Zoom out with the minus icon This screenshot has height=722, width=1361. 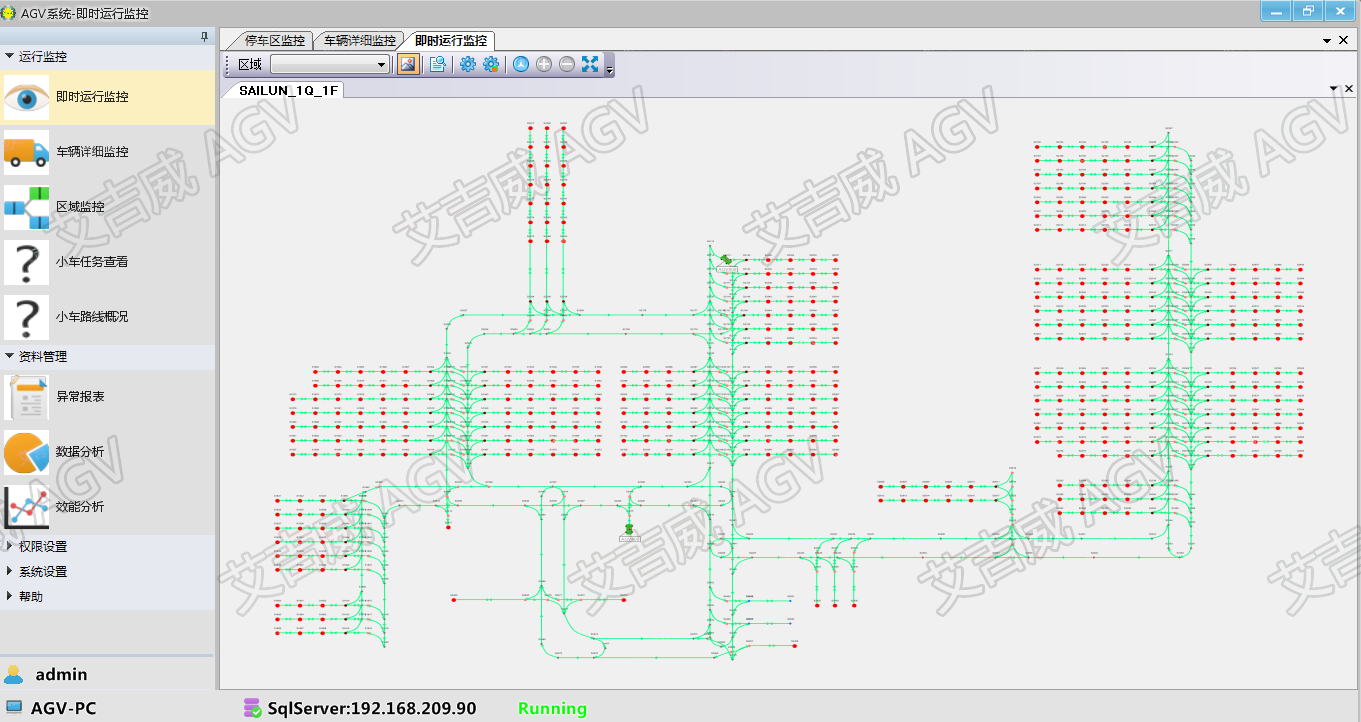click(x=567, y=64)
